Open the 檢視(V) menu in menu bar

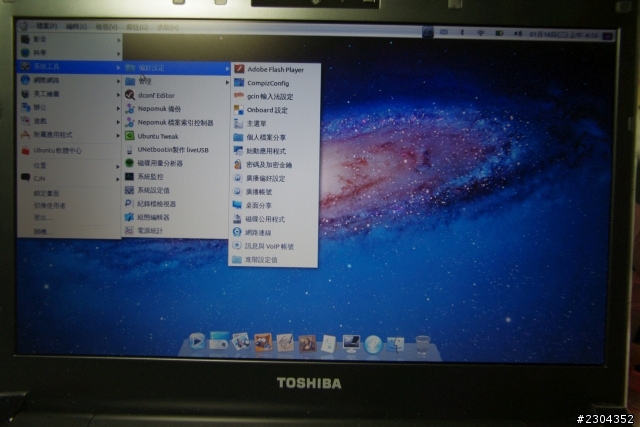tap(107, 27)
